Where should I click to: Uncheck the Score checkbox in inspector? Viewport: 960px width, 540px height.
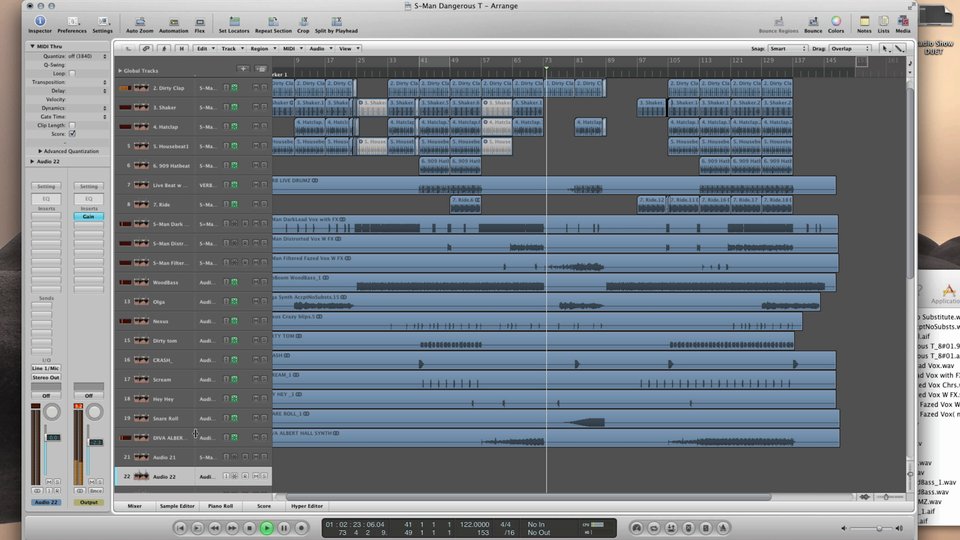click(x=72, y=133)
